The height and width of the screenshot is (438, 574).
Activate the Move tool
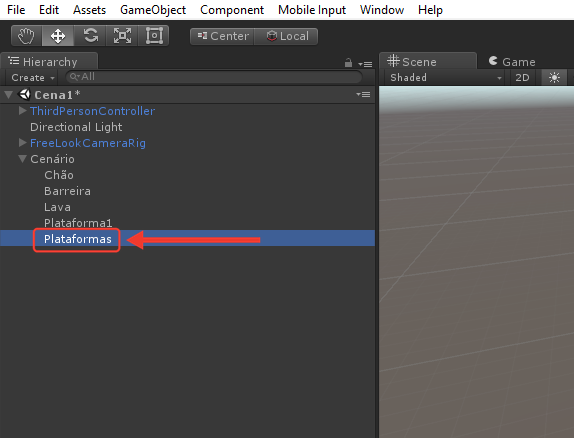point(58,36)
